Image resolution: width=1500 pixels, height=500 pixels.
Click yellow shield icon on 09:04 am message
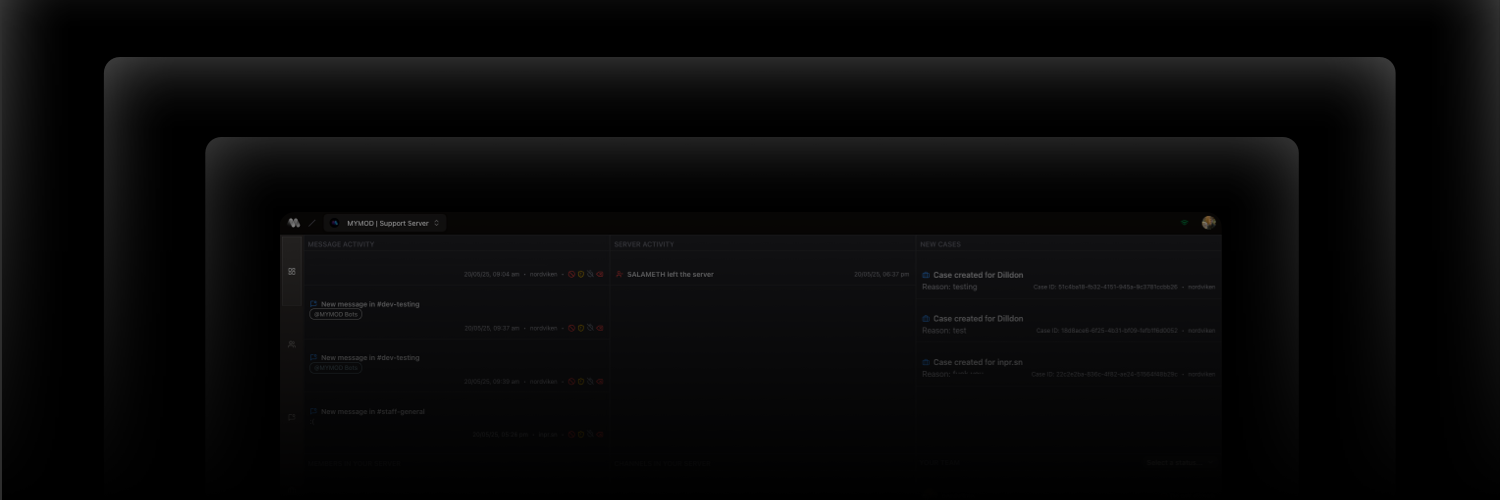coord(581,274)
